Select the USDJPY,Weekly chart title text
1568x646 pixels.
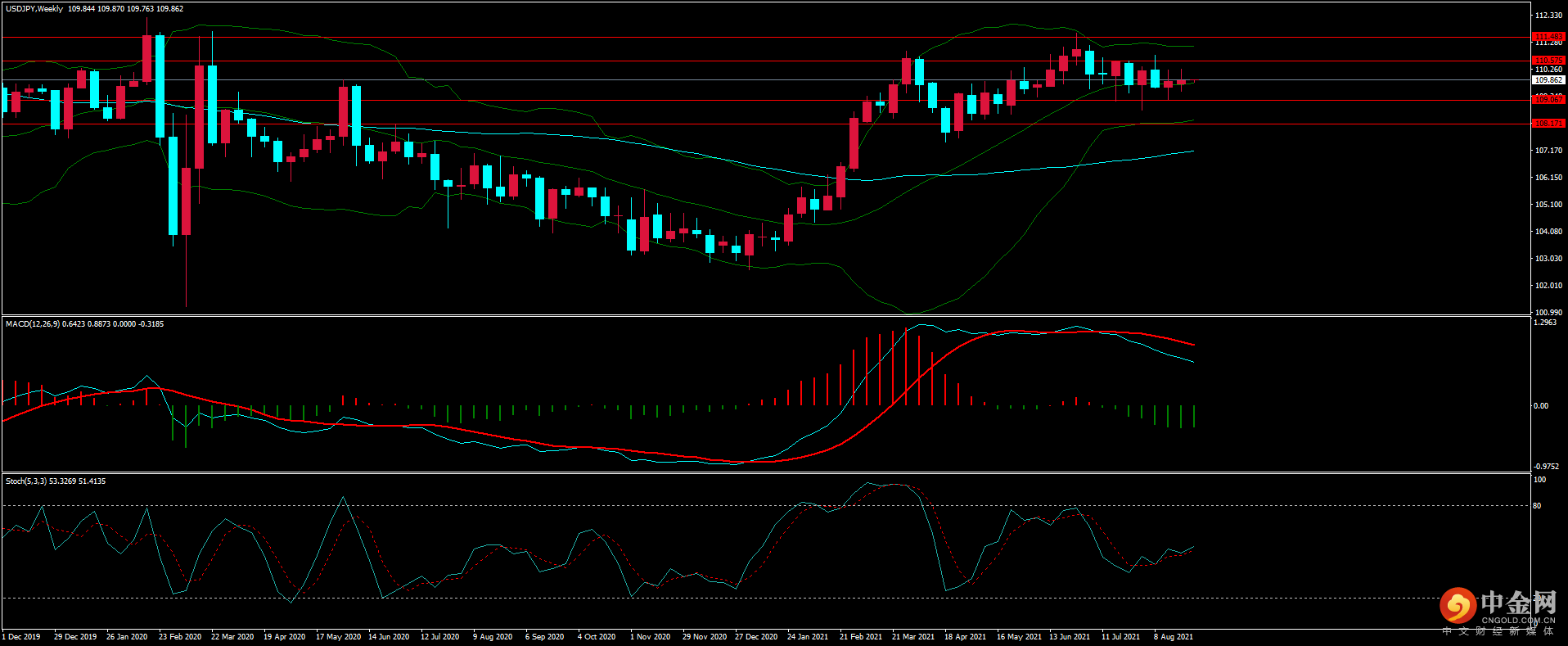(34, 9)
